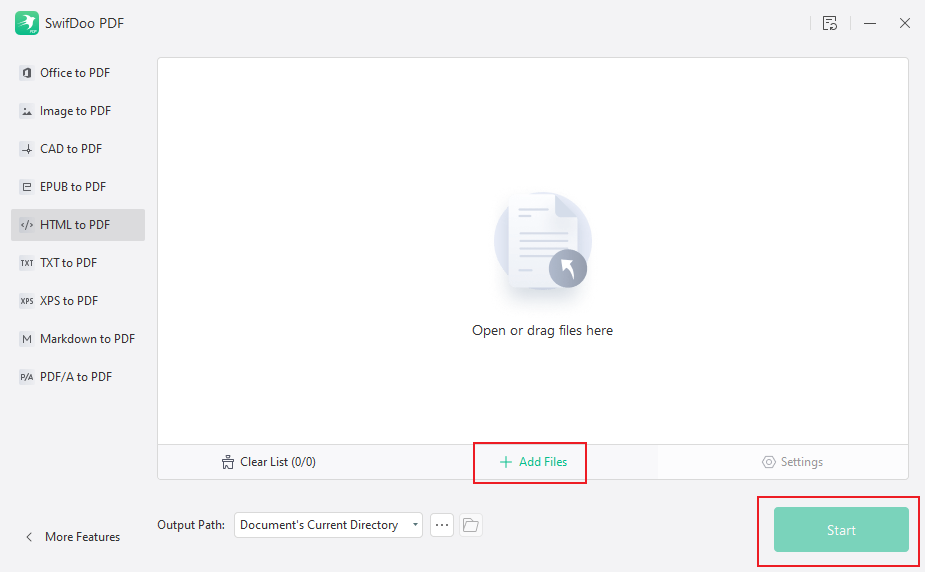Click the SwifDoo PDF title text
Image resolution: width=925 pixels, height=572 pixels.
coord(84,23)
